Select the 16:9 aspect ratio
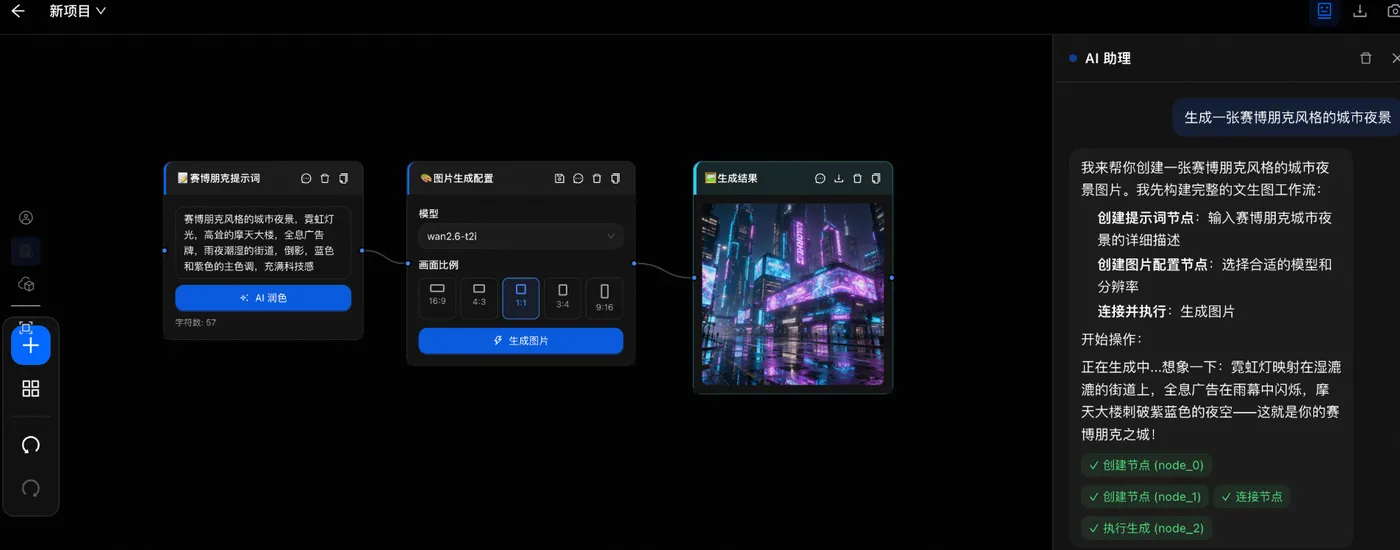The width and height of the screenshot is (1400, 550). coord(437,297)
